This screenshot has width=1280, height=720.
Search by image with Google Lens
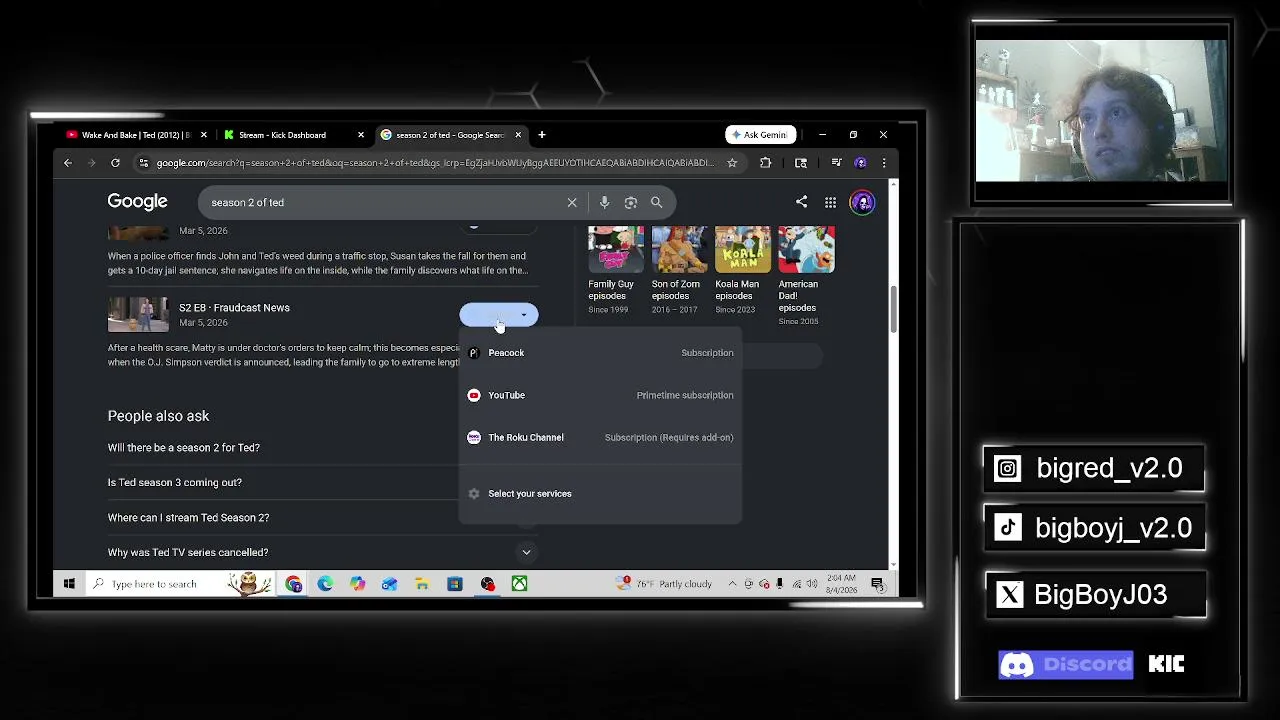630,202
